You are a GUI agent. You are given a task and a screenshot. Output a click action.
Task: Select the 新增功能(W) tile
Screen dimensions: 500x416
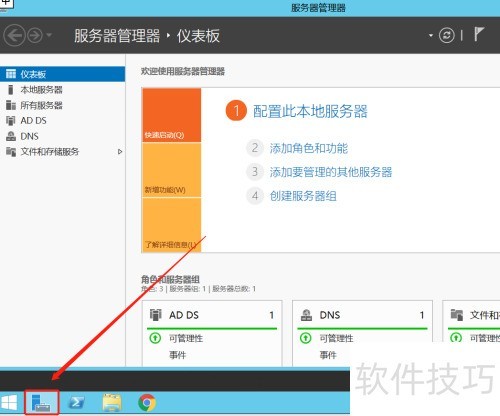(172, 170)
